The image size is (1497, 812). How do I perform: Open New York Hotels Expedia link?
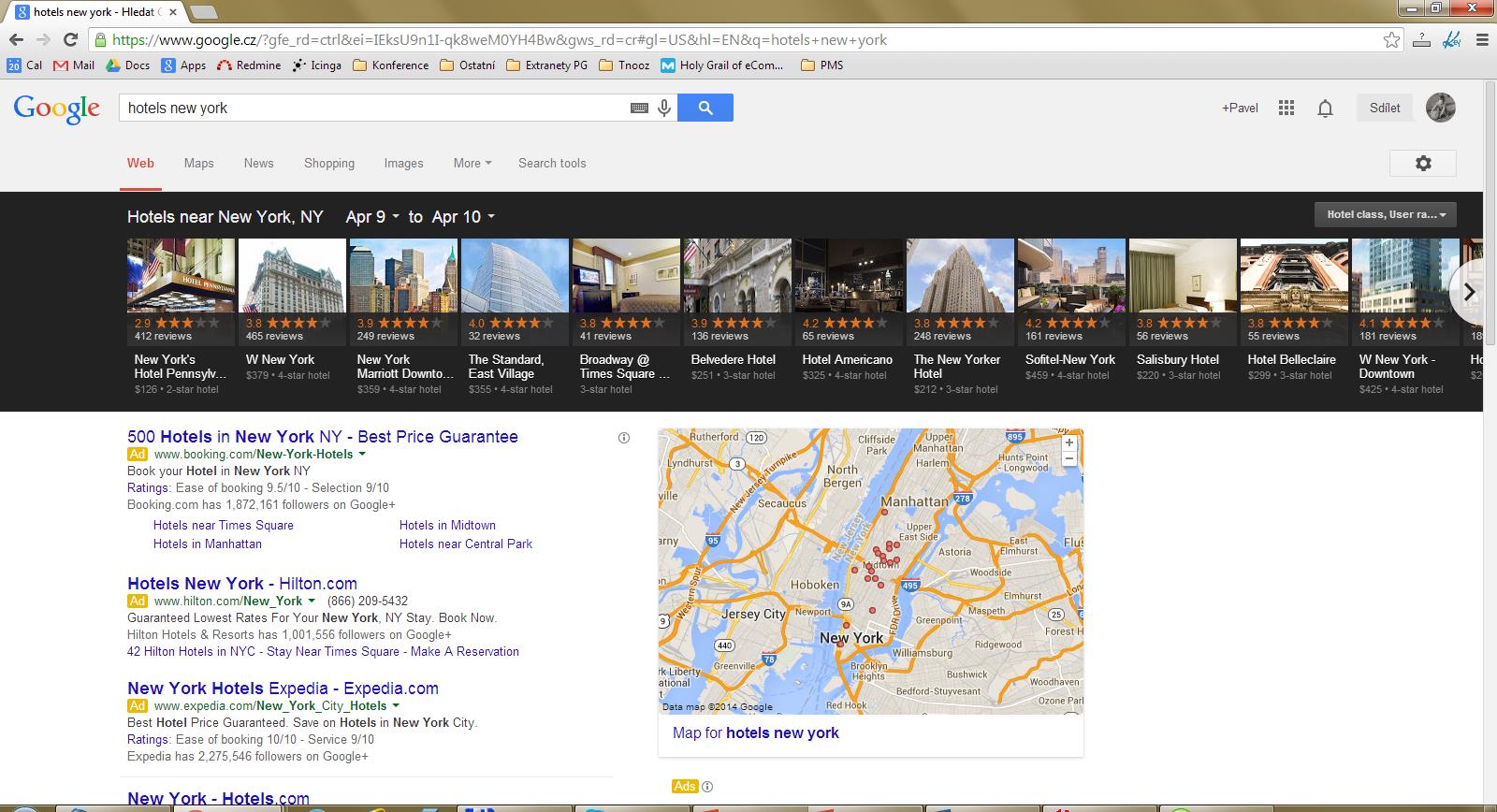(283, 688)
